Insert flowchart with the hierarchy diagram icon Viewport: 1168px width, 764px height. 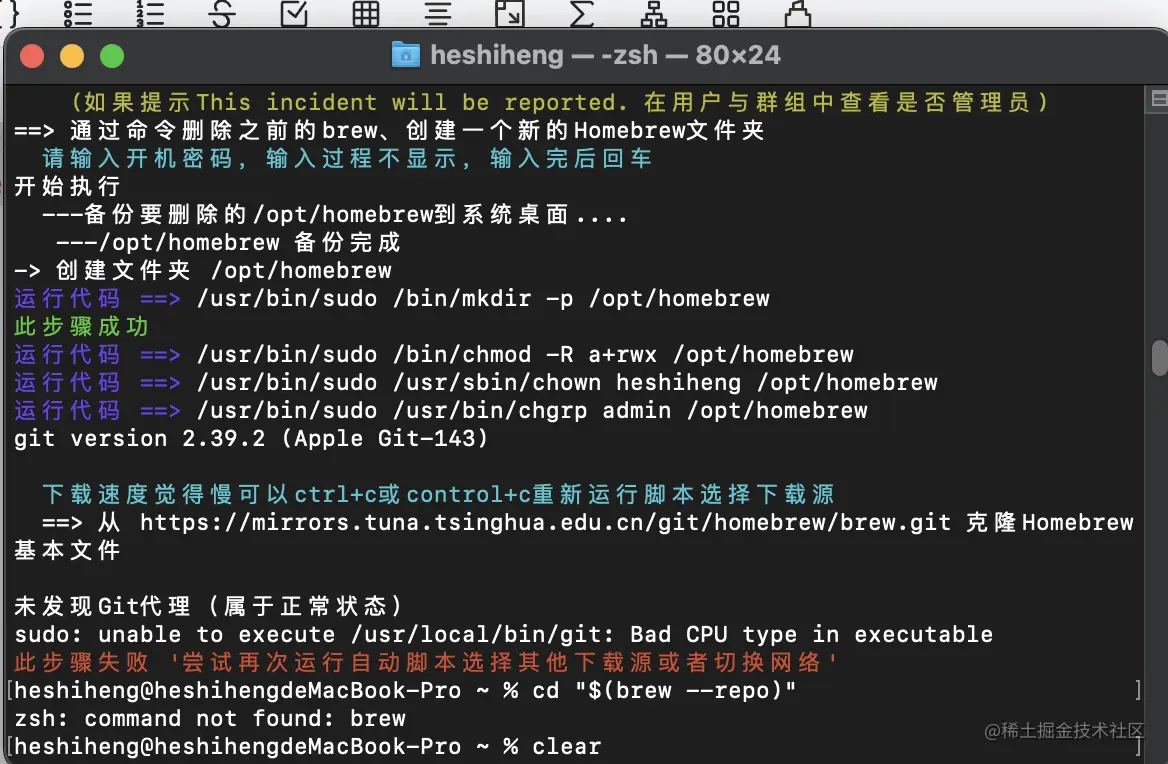pos(653,13)
